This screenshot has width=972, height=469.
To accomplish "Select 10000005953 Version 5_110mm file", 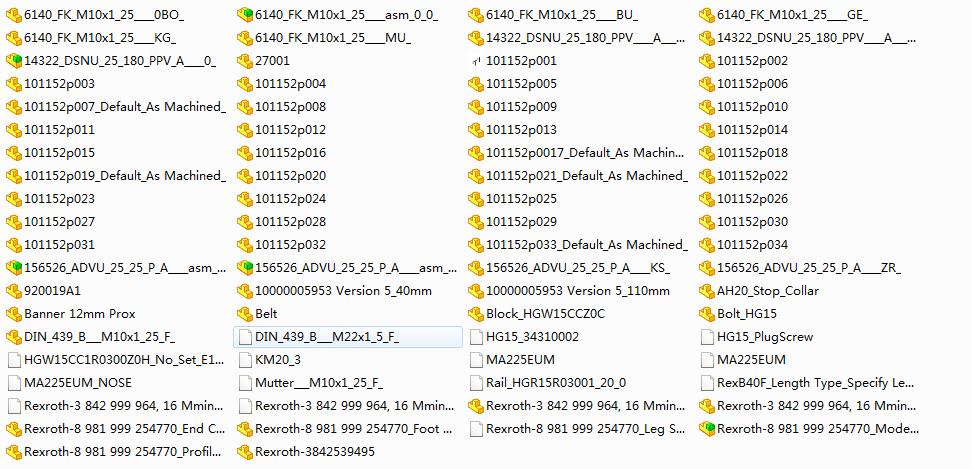I will pyautogui.click(x=578, y=291).
